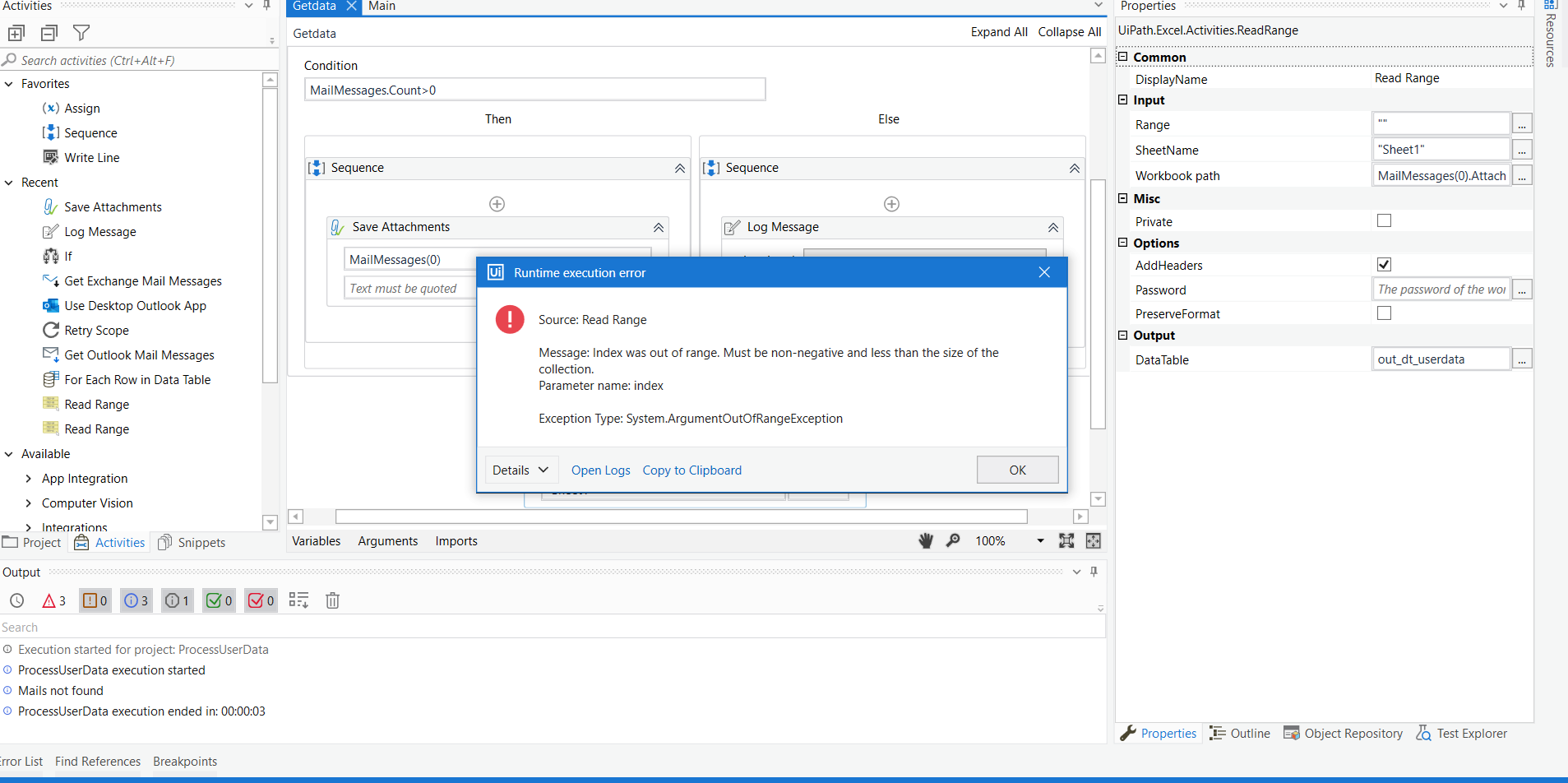The width and height of the screenshot is (1568, 783).
Task: Open the activities filter icon
Action: pyautogui.click(x=81, y=33)
